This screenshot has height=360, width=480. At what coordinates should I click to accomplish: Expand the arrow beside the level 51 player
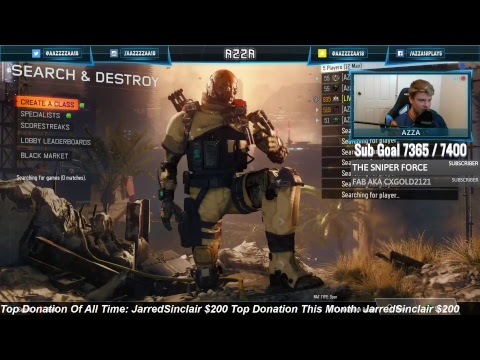click(x=317, y=120)
